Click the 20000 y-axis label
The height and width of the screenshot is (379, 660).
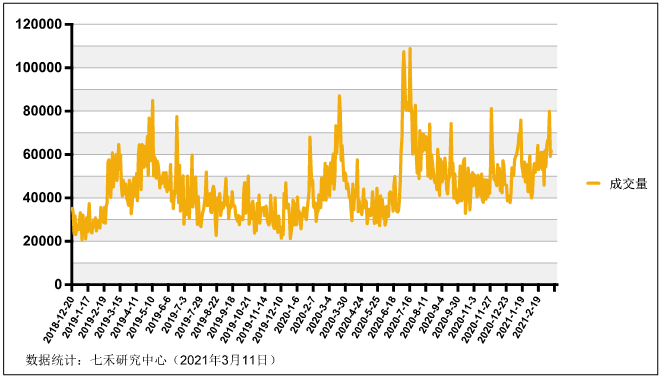[x=43, y=241]
